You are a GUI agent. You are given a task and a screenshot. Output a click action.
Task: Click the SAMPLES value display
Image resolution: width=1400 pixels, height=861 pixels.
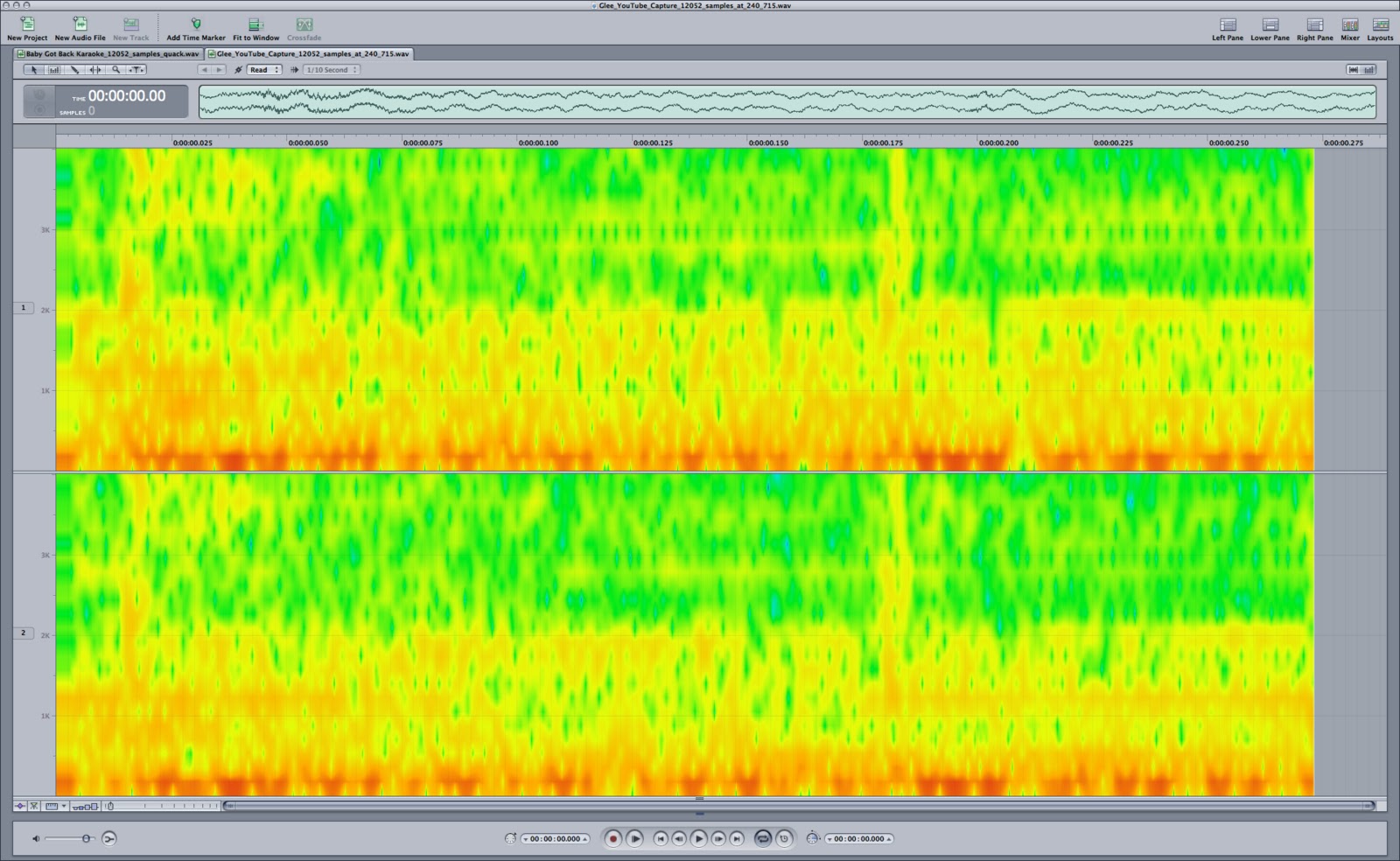pos(91,111)
